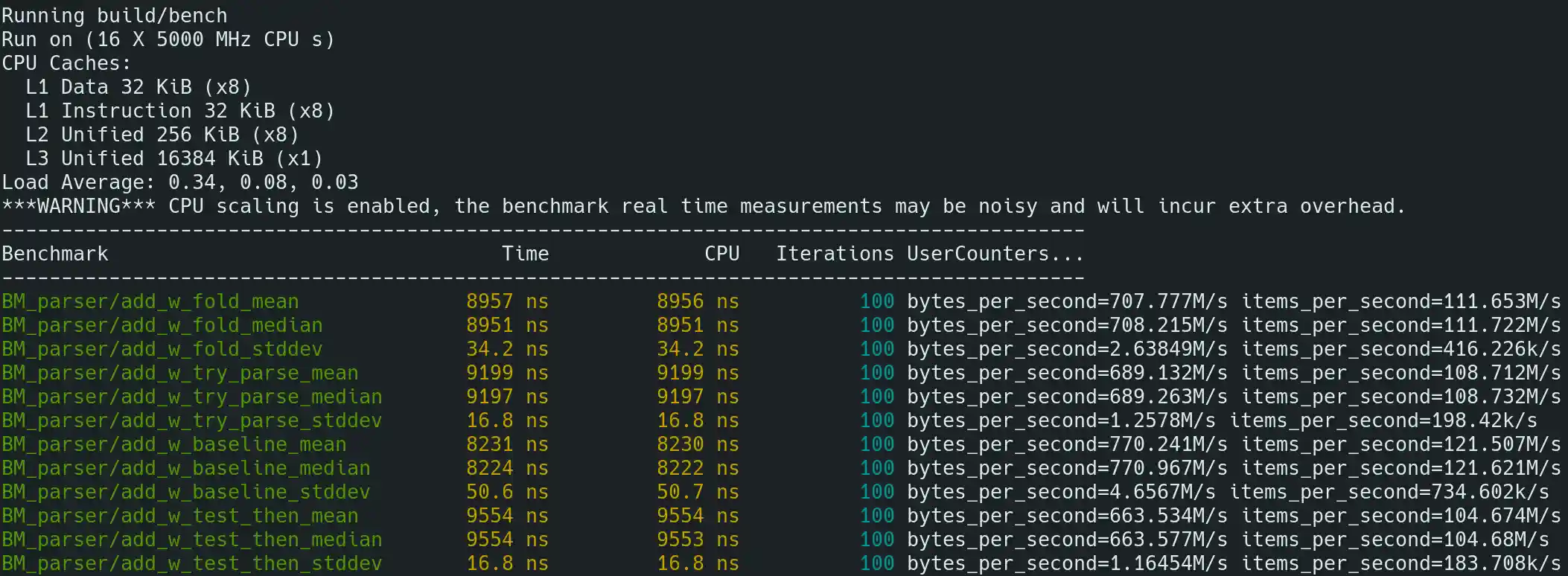Click '16.8 ns' Time value for try_parse_stddev

(508, 420)
